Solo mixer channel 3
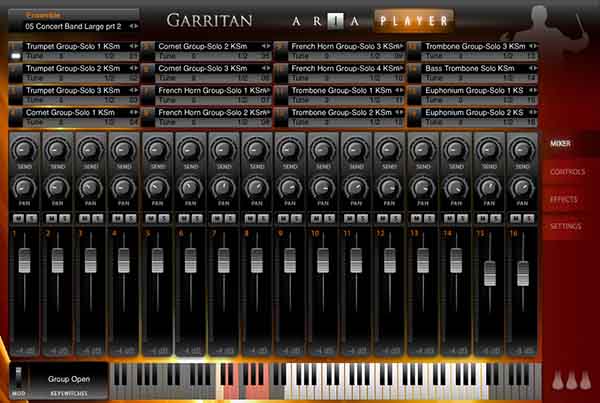Screen dimensions: 600x403 pos(96,217)
